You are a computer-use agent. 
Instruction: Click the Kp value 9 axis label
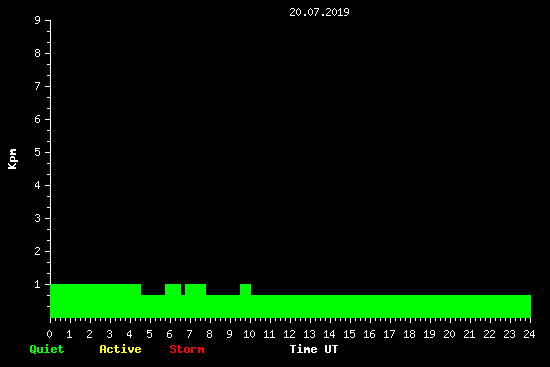pos(38,20)
